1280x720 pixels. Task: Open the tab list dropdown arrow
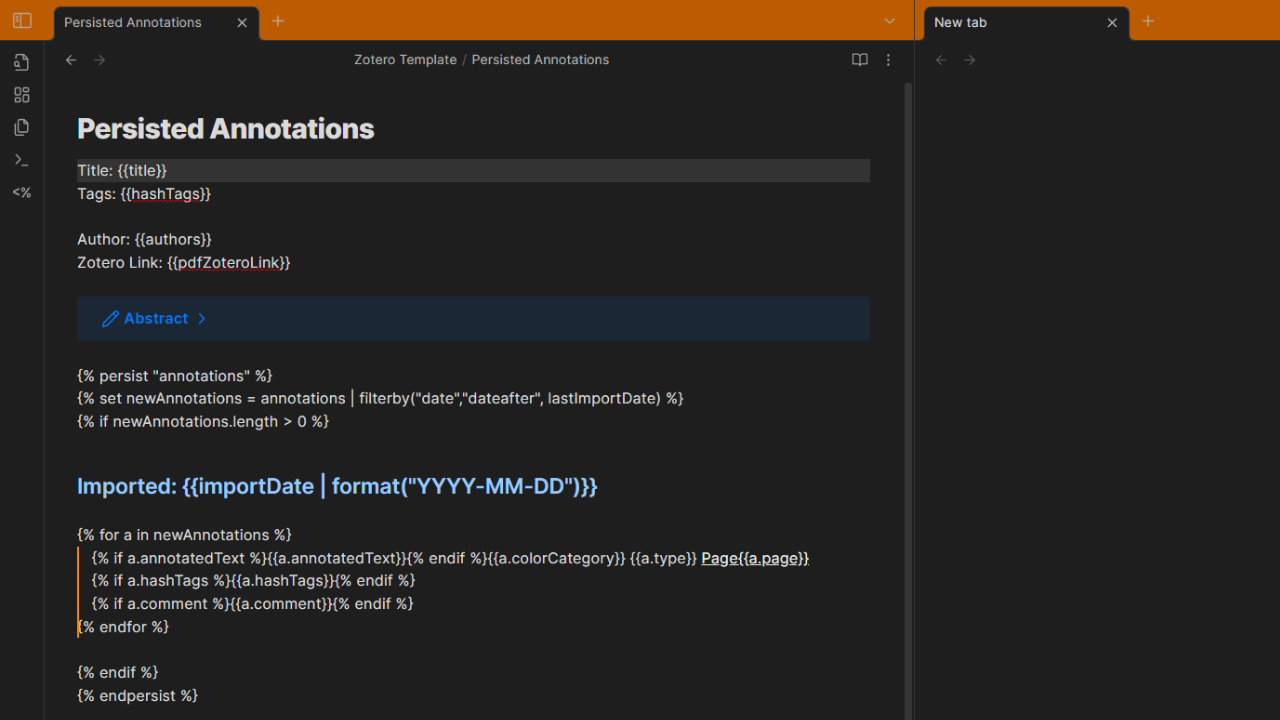[890, 21]
